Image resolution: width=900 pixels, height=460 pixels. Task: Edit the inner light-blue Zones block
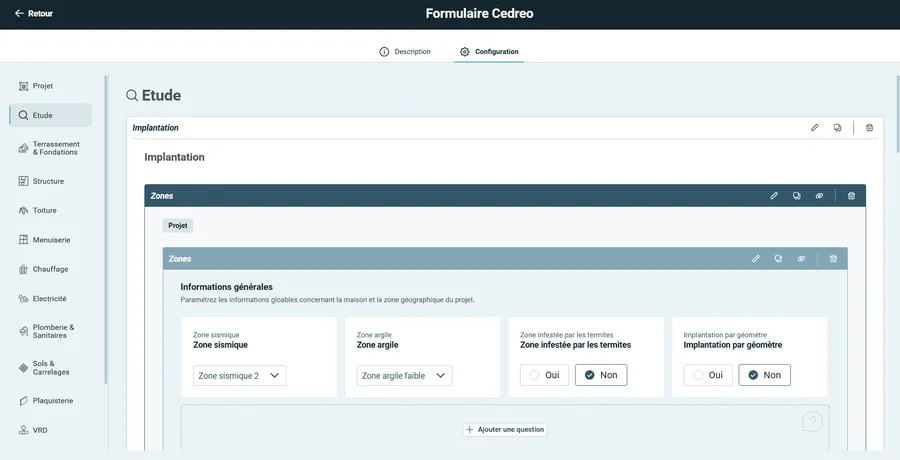[x=756, y=259]
